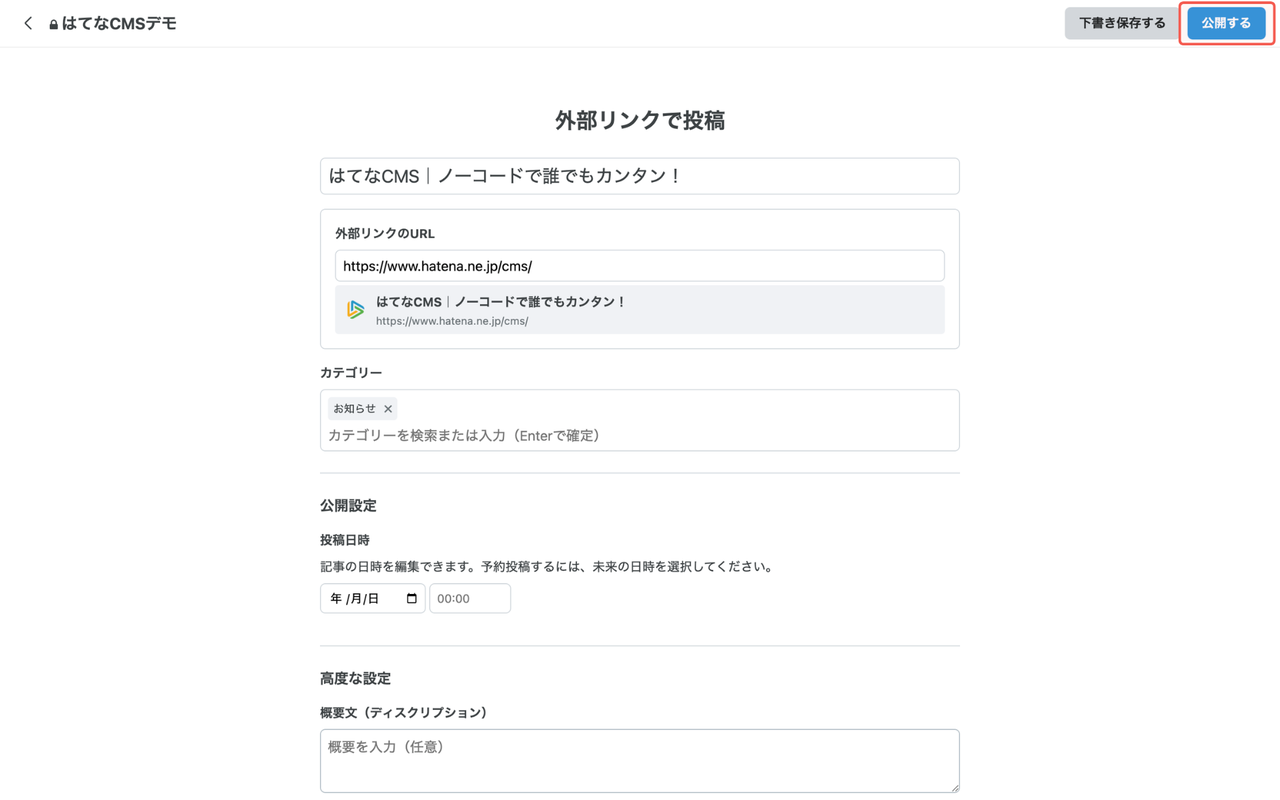Viewport: 1280px width, 800px height.
Task: Click the title card はてなCMS｜ノーコードで誰でもカンタン！
Action: click(640, 175)
